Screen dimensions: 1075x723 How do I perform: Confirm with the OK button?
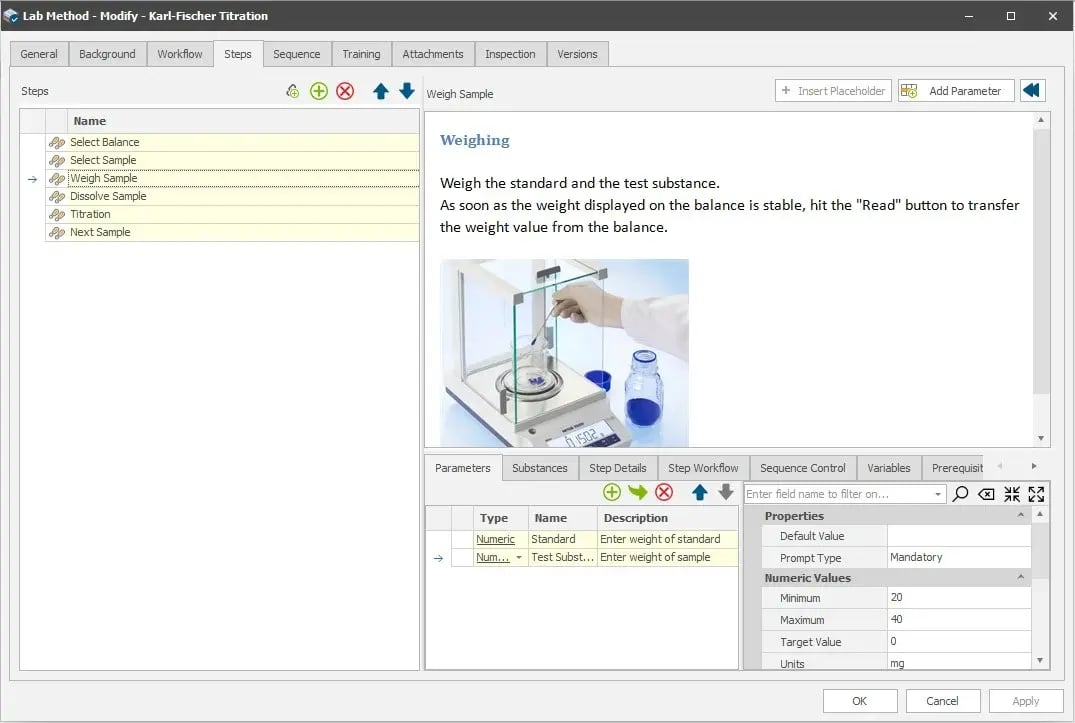coord(860,701)
